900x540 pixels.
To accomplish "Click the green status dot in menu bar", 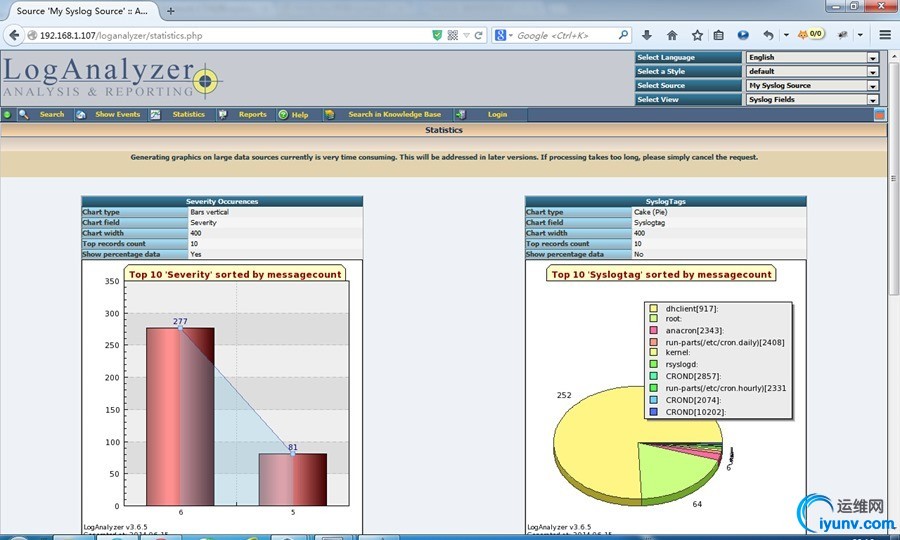I will click(x=7, y=115).
